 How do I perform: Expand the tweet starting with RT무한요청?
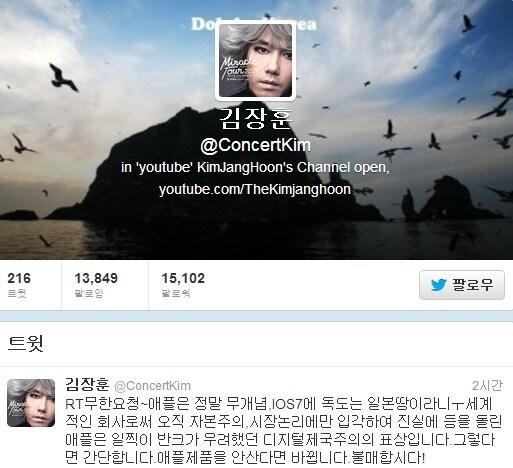coord(283,431)
